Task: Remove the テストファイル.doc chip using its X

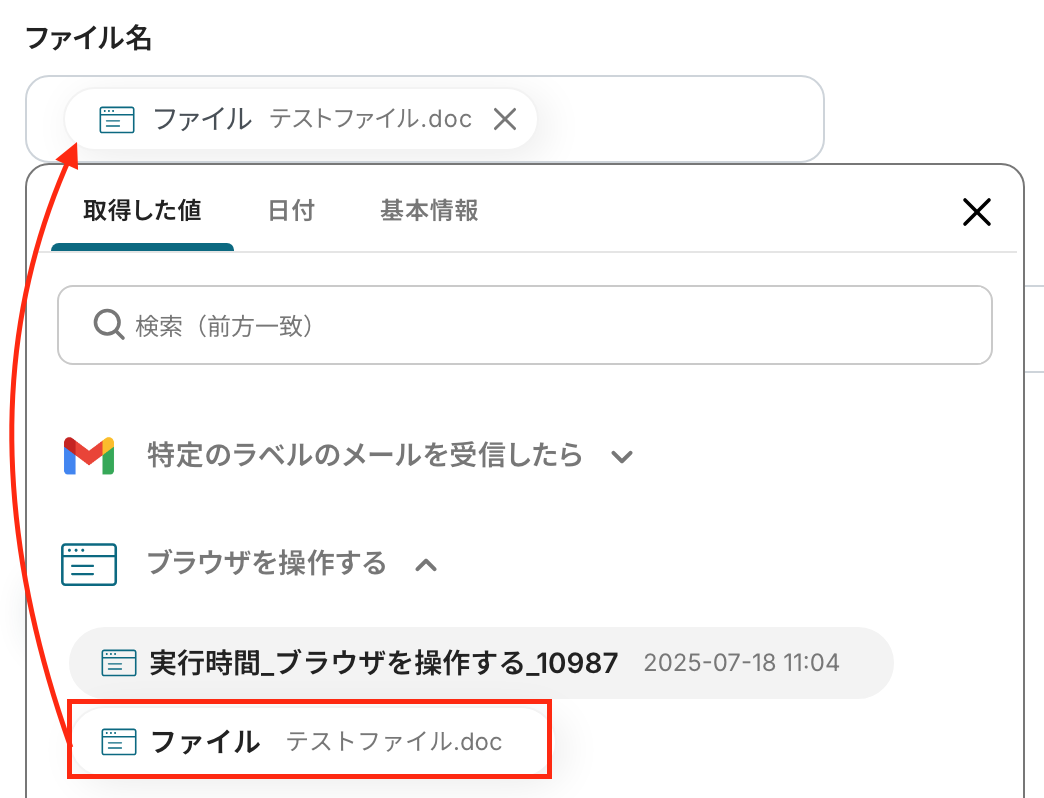Action: pos(505,119)
